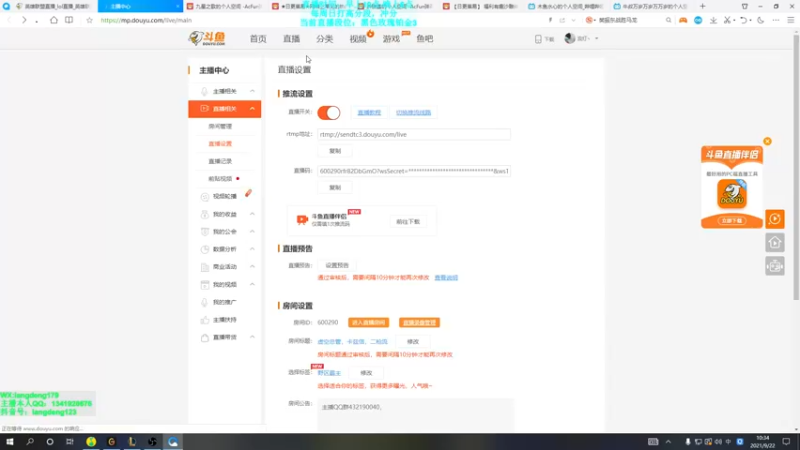The width and height of the screenshot is (800, 450).
Task: Open the three-dots more tools icon
Action: [776, 20]
